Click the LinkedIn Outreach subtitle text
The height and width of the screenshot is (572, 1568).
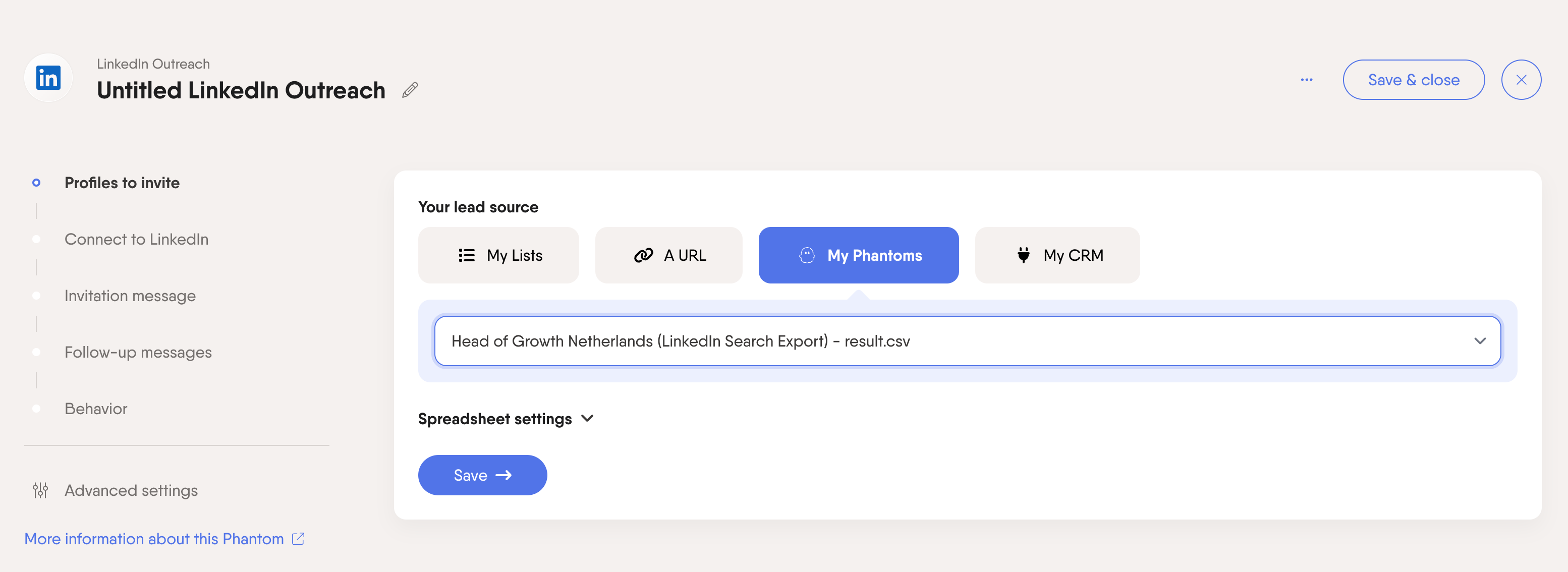click(153, 64)
